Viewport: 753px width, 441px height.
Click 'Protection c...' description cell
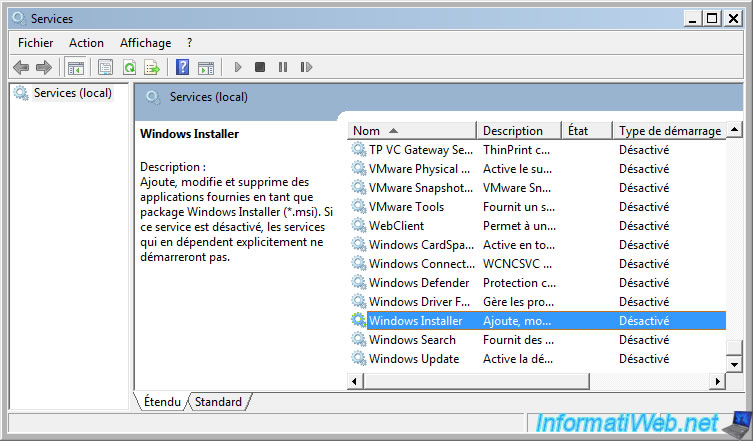pyautogui.click(x=519, y=283)
